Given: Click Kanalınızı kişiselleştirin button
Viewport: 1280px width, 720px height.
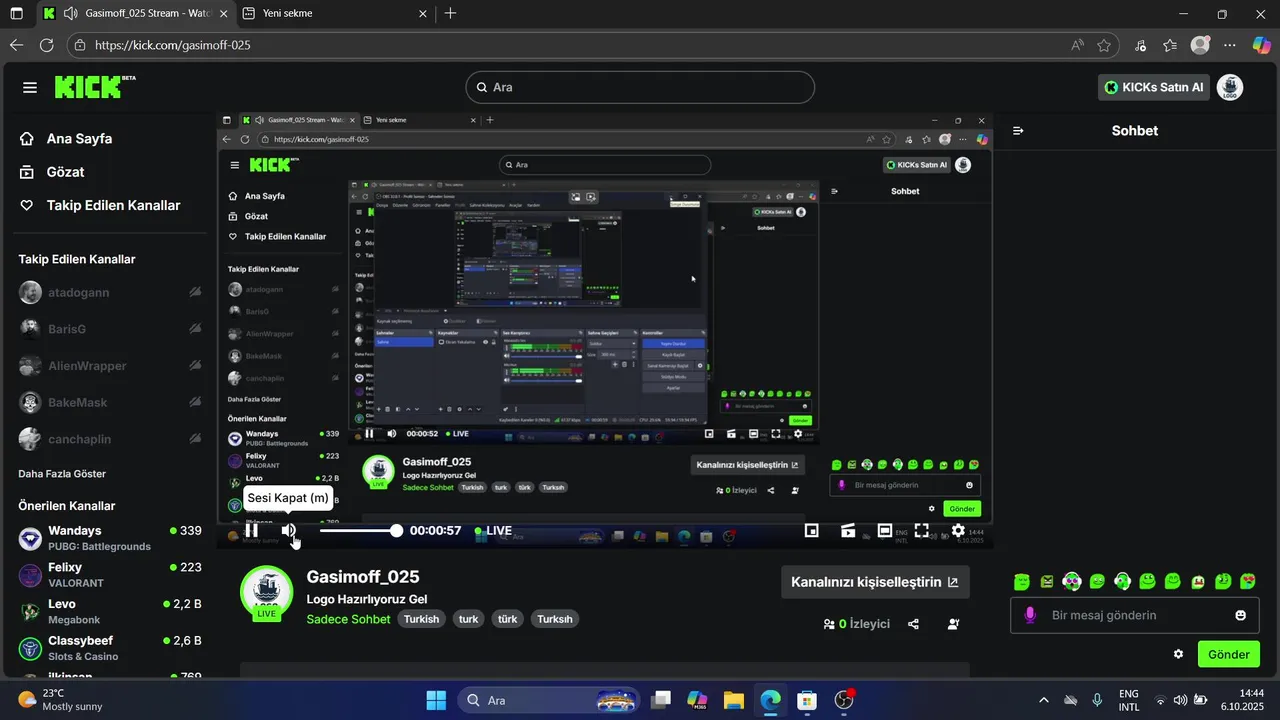Looking at the screenshot, I should 875,582.
